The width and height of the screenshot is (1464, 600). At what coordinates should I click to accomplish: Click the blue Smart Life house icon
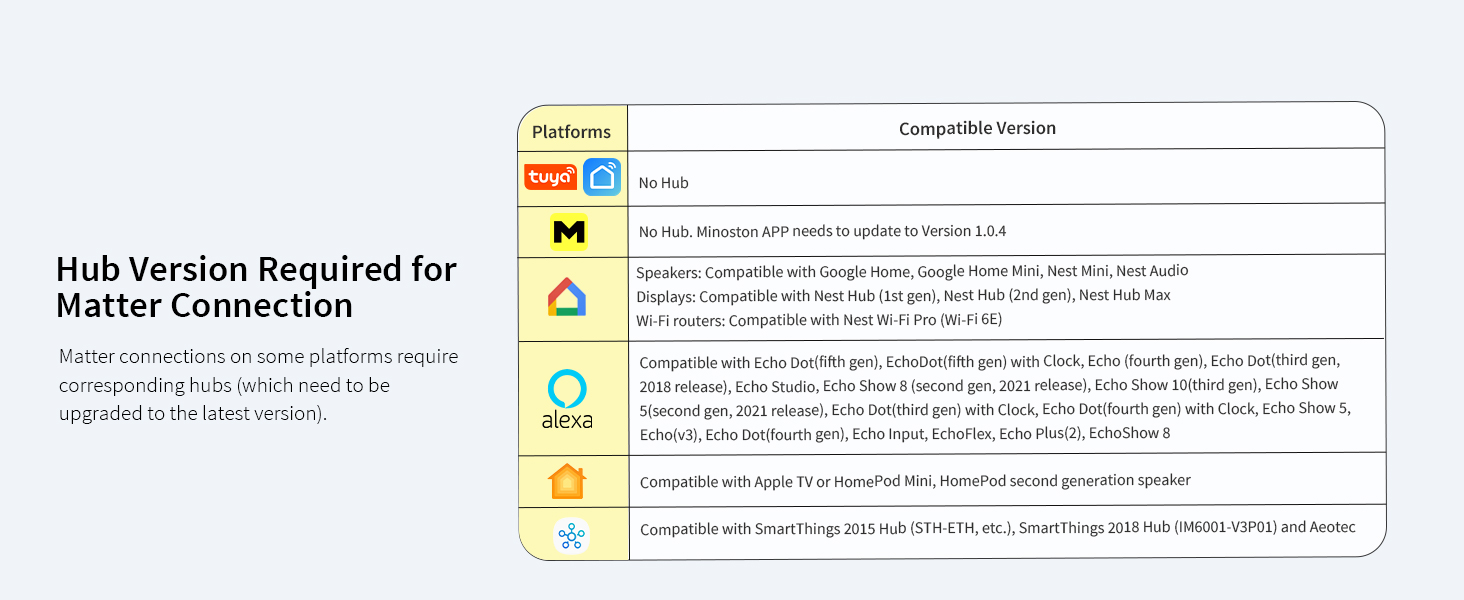[602, 177]
